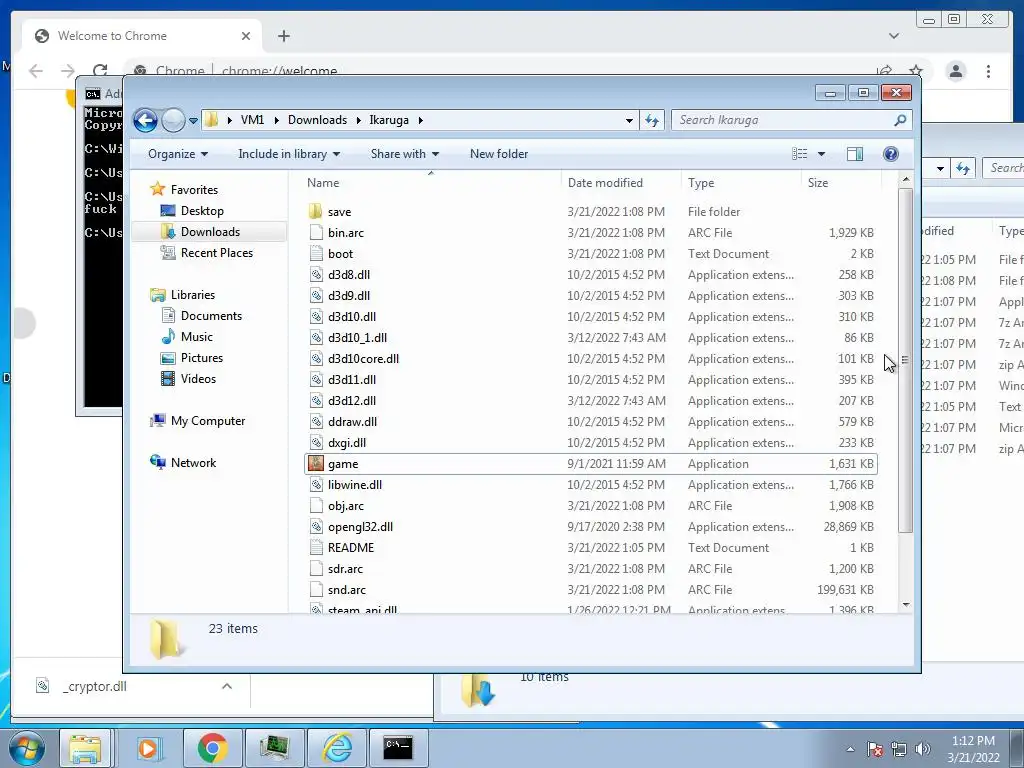Open Desktop in the navigation pane

202,211
